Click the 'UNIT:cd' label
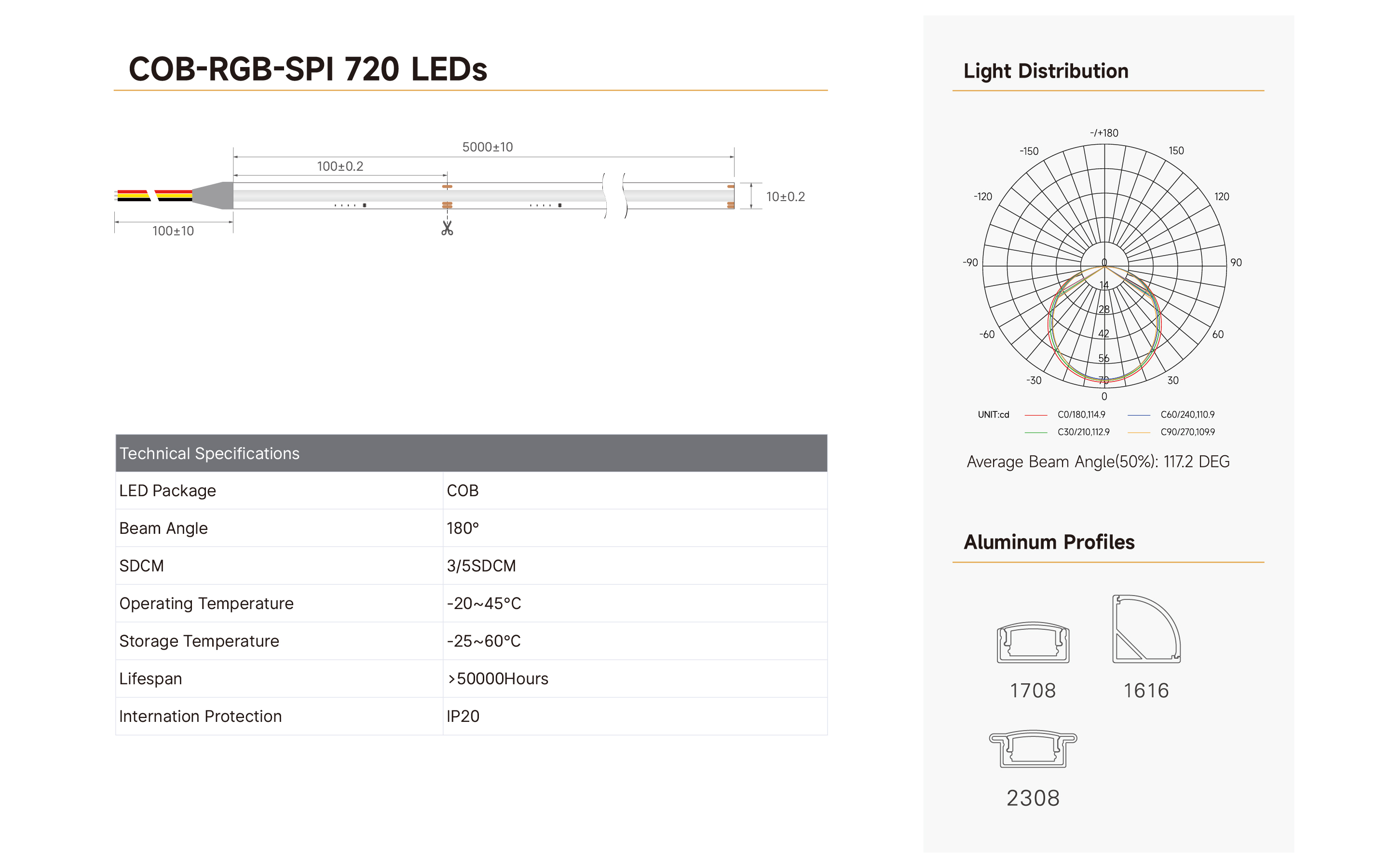 [993, 415]
